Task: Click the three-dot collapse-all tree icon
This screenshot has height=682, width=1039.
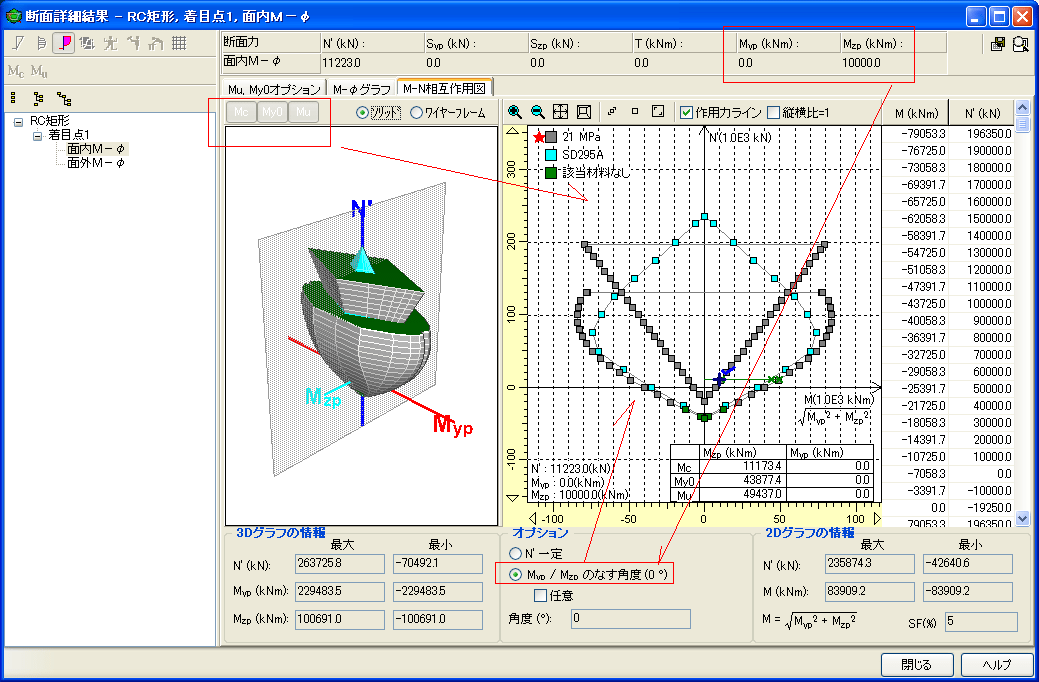Action: [13, 99]
